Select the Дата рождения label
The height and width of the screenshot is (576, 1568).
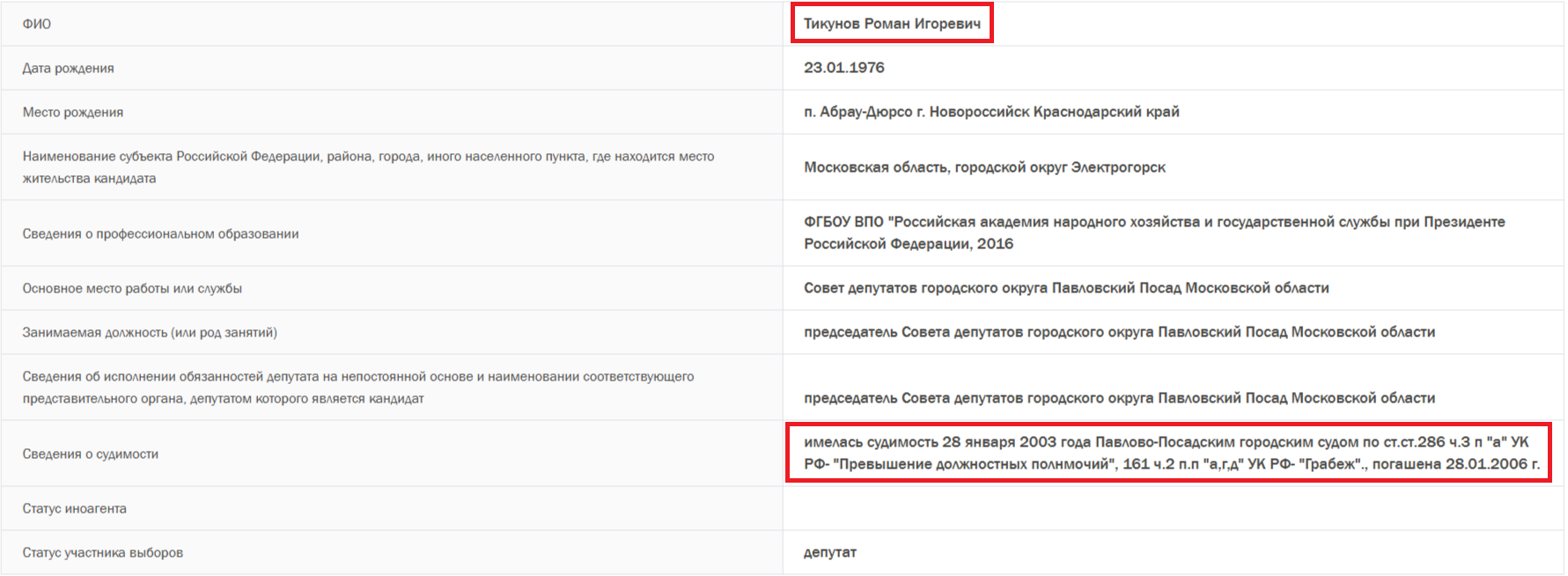pos(69,68)
